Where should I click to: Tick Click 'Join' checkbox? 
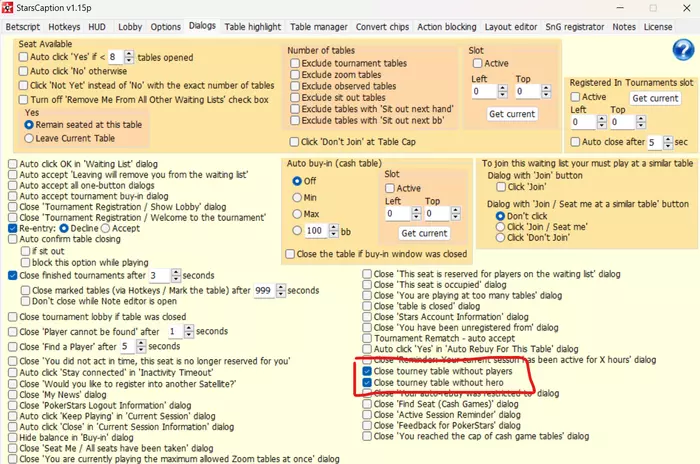click(x=501, y=187)
